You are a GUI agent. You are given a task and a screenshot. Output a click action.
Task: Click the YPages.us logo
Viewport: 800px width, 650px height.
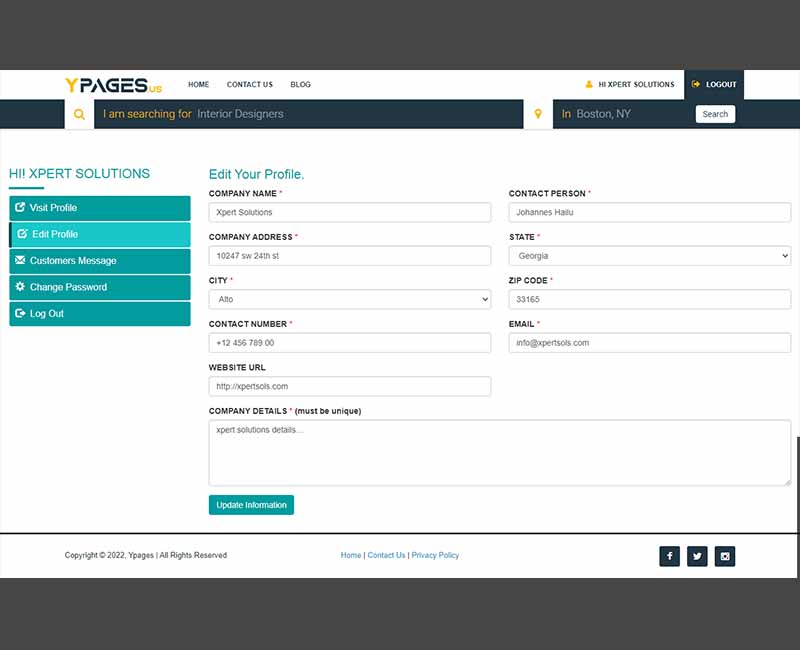pyautogui.click(x=113, y=85)
